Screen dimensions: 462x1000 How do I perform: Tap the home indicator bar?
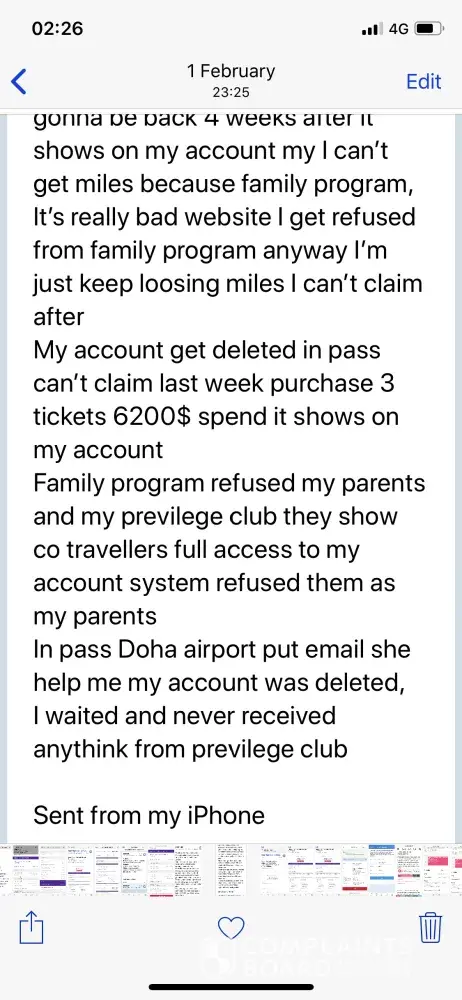231,987
